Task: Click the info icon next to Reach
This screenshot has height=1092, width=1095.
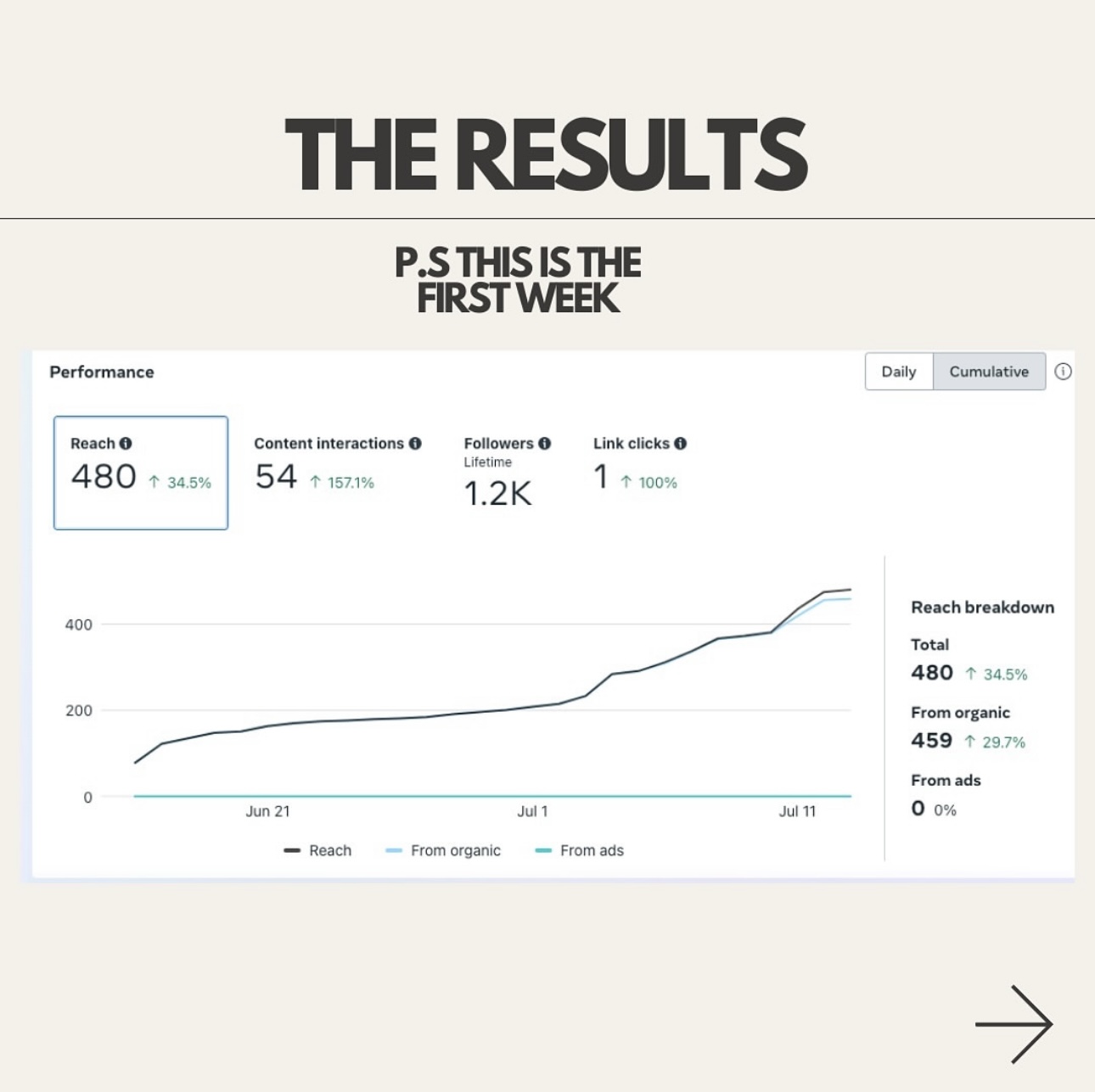Action: coord(126,443)
